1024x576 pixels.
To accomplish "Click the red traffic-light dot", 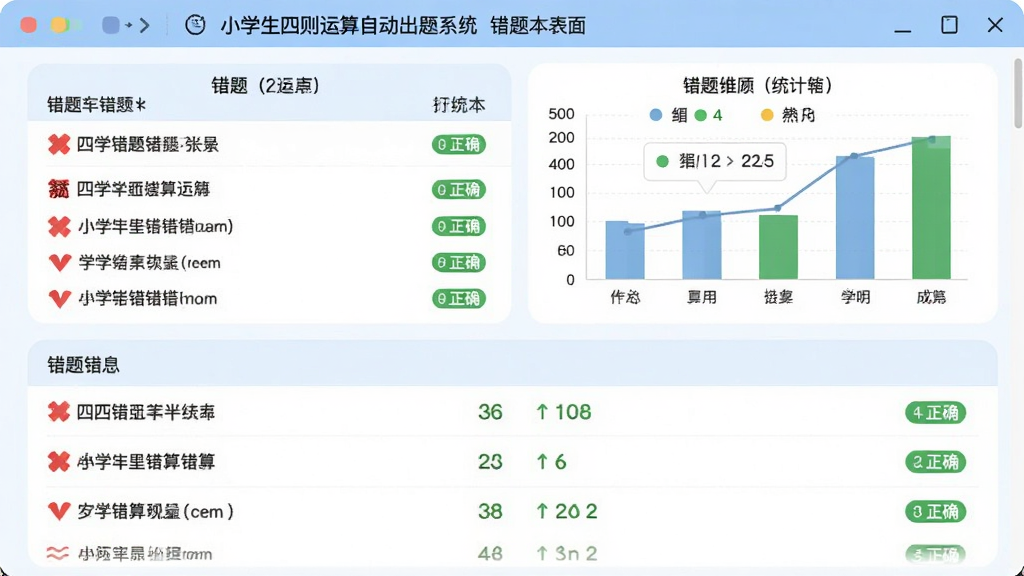I will point(28,25).
